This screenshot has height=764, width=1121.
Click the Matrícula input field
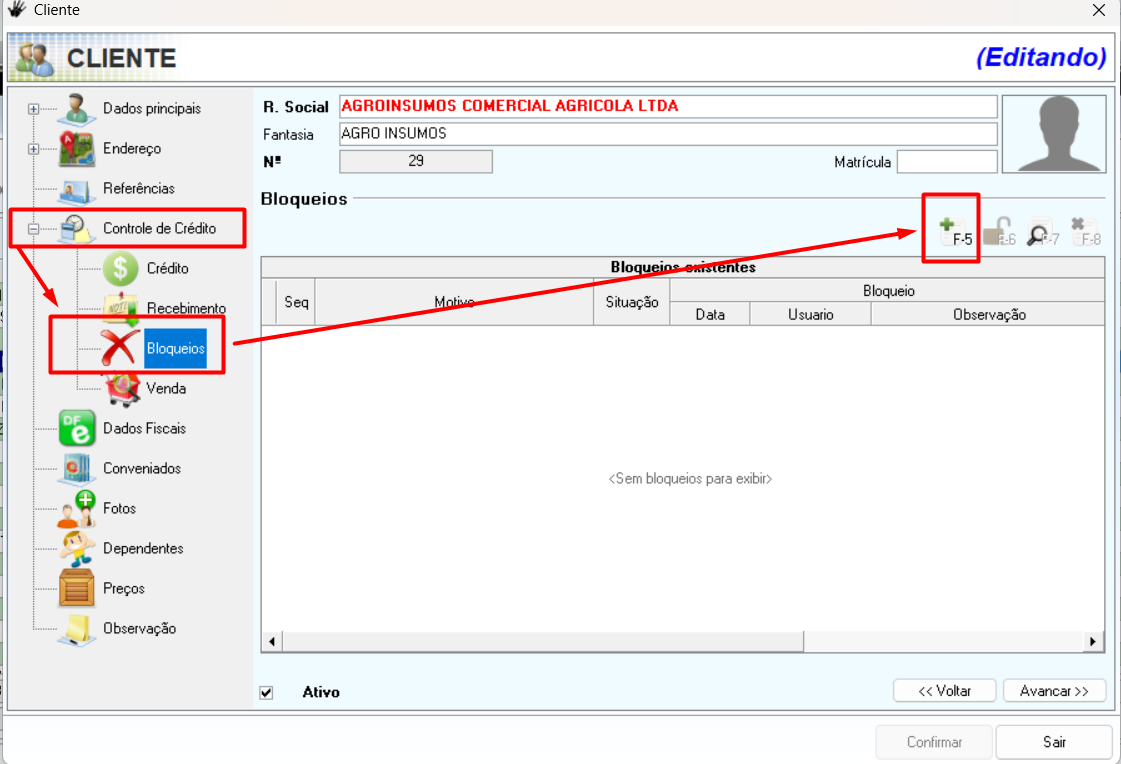click(946, 162)
